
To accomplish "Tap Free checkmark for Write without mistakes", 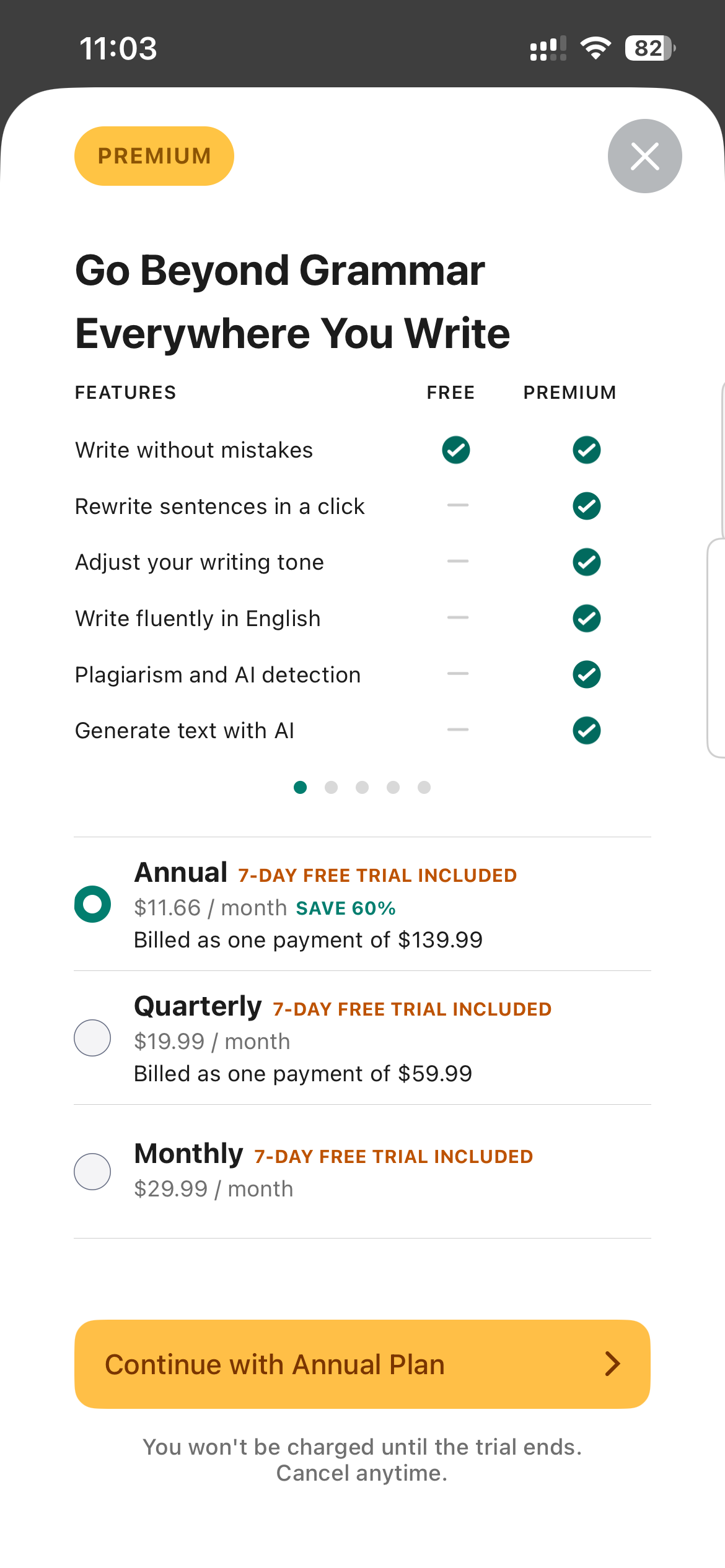I will click(456, 450).
